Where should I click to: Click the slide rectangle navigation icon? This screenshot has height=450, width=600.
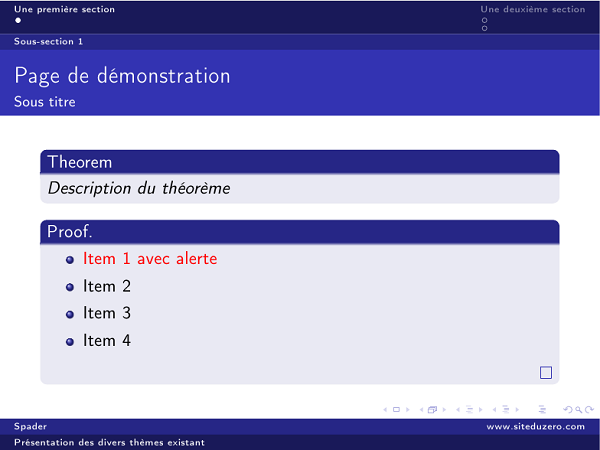tap(396, 409)
